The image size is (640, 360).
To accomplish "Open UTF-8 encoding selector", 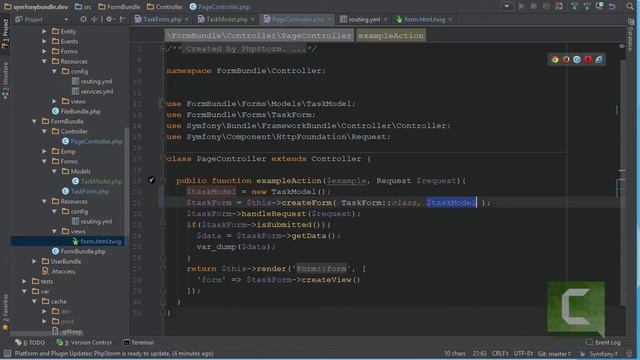I will (x=523, y=353).
